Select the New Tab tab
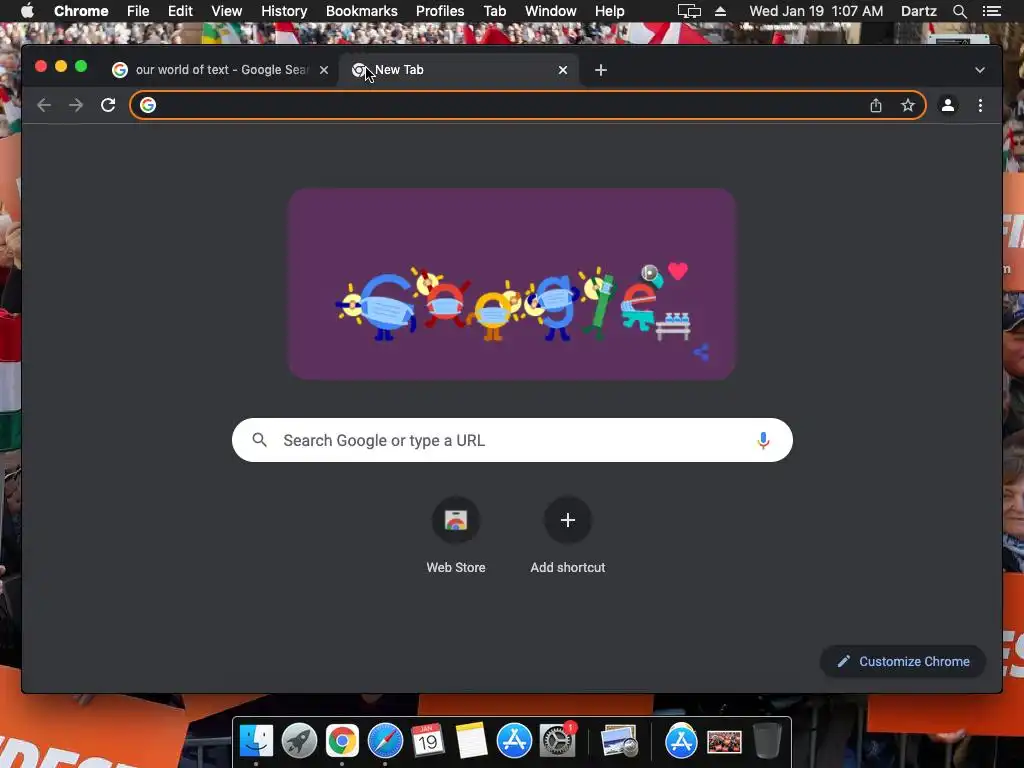Image resolution: width=1024 pixels, height=768 pixels. [x=457, y=70]
